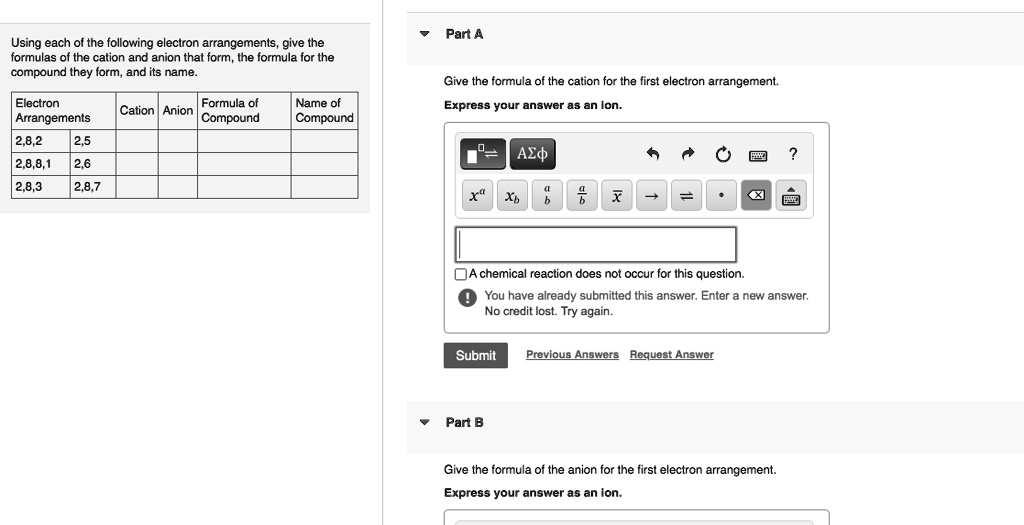Collapse the Part A section
Image resolution: width=1024 pixels, height=525 pixels.
[x=424, y=34]
